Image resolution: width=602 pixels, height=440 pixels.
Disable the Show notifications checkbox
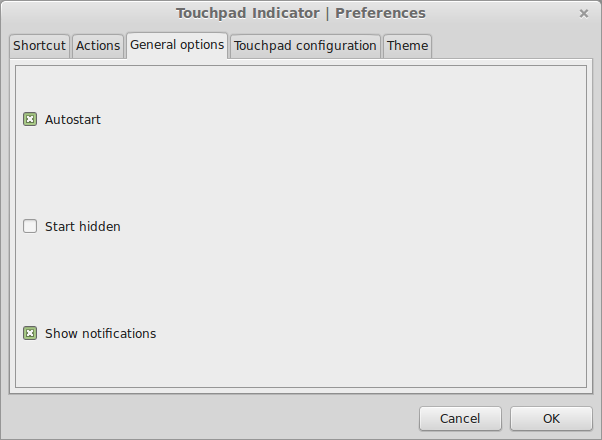point(30,333)
